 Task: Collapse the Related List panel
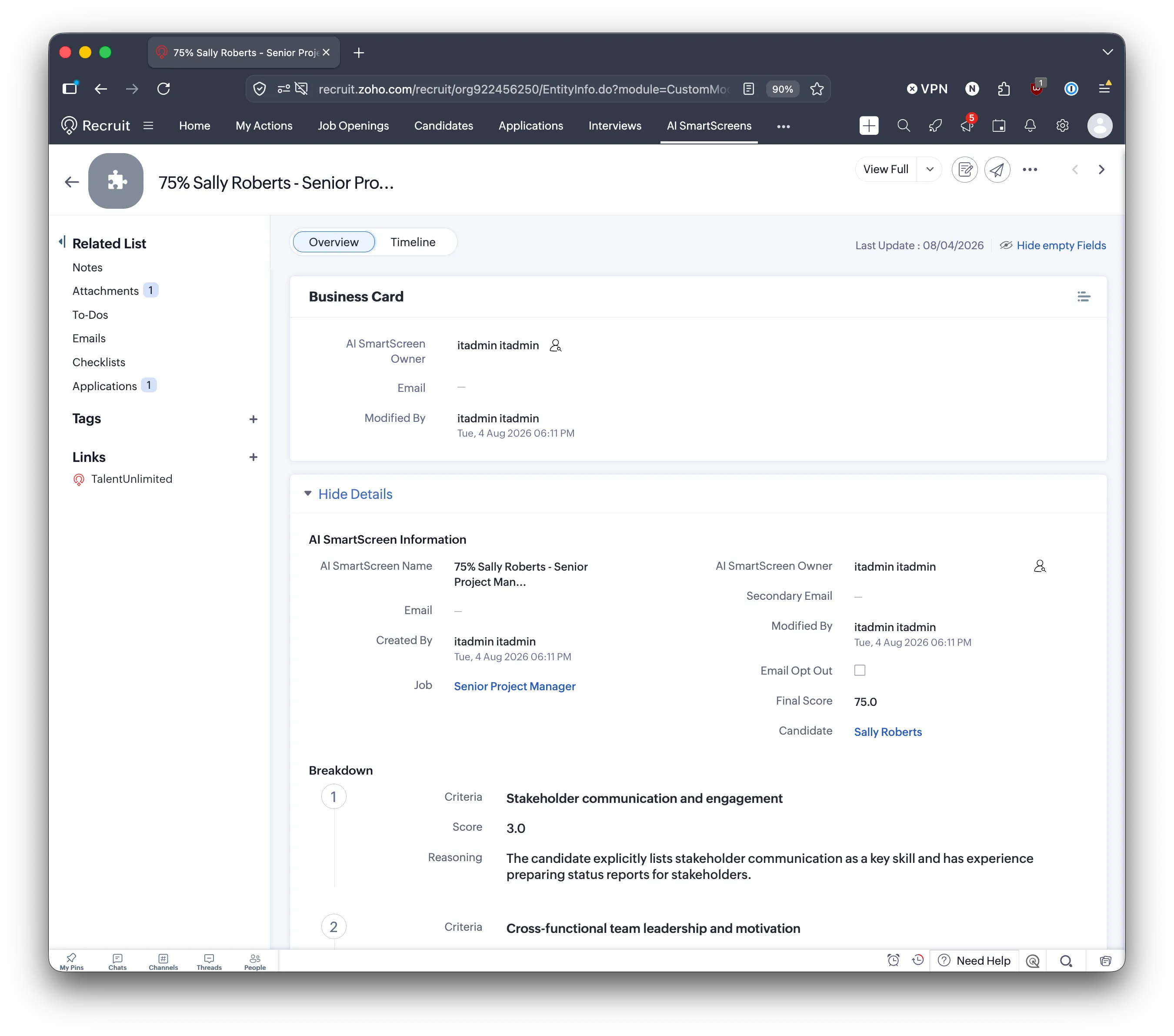pyautogui.click(x=62, y=242)
